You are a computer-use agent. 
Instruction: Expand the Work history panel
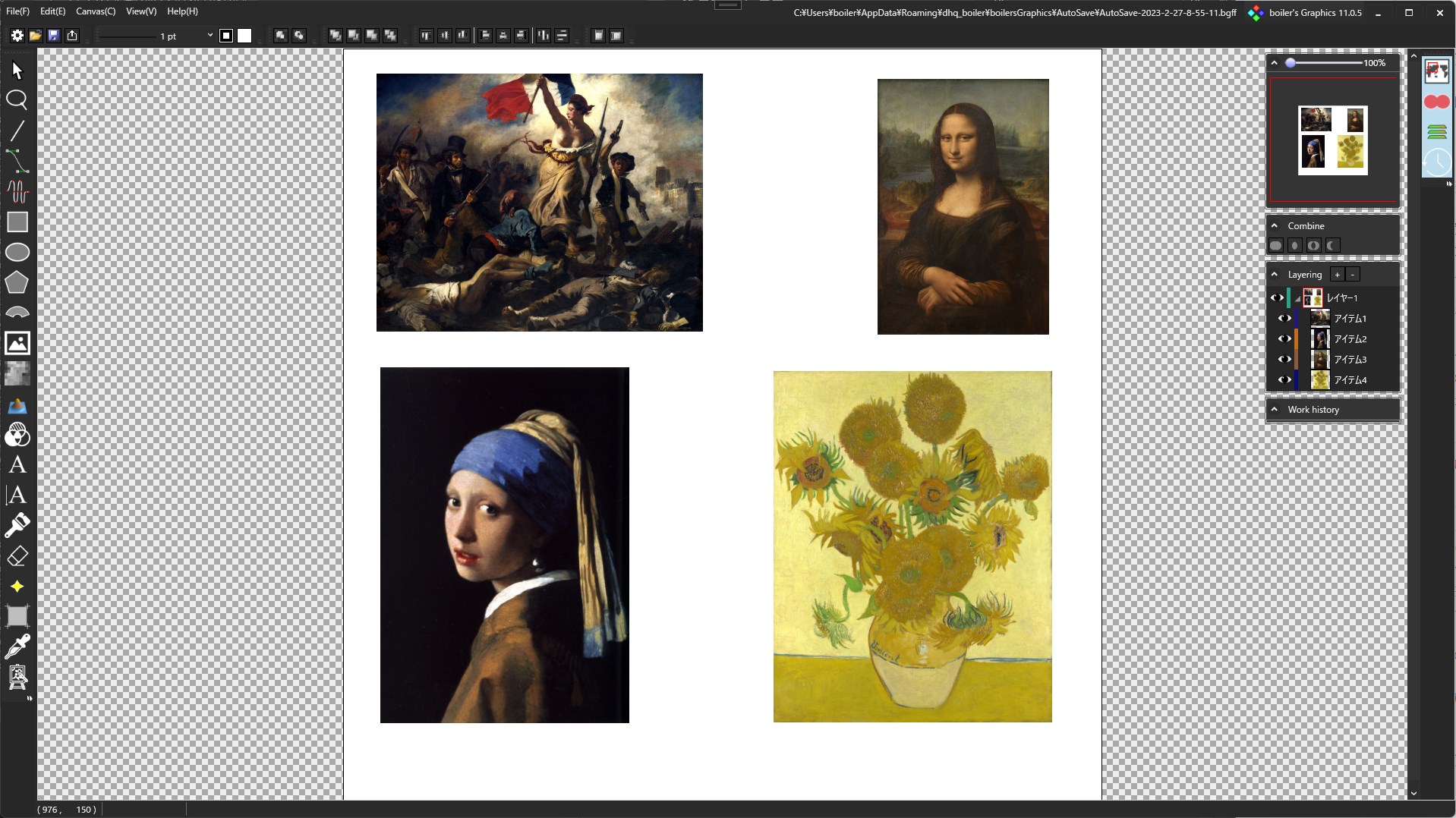coord(1273,409)
